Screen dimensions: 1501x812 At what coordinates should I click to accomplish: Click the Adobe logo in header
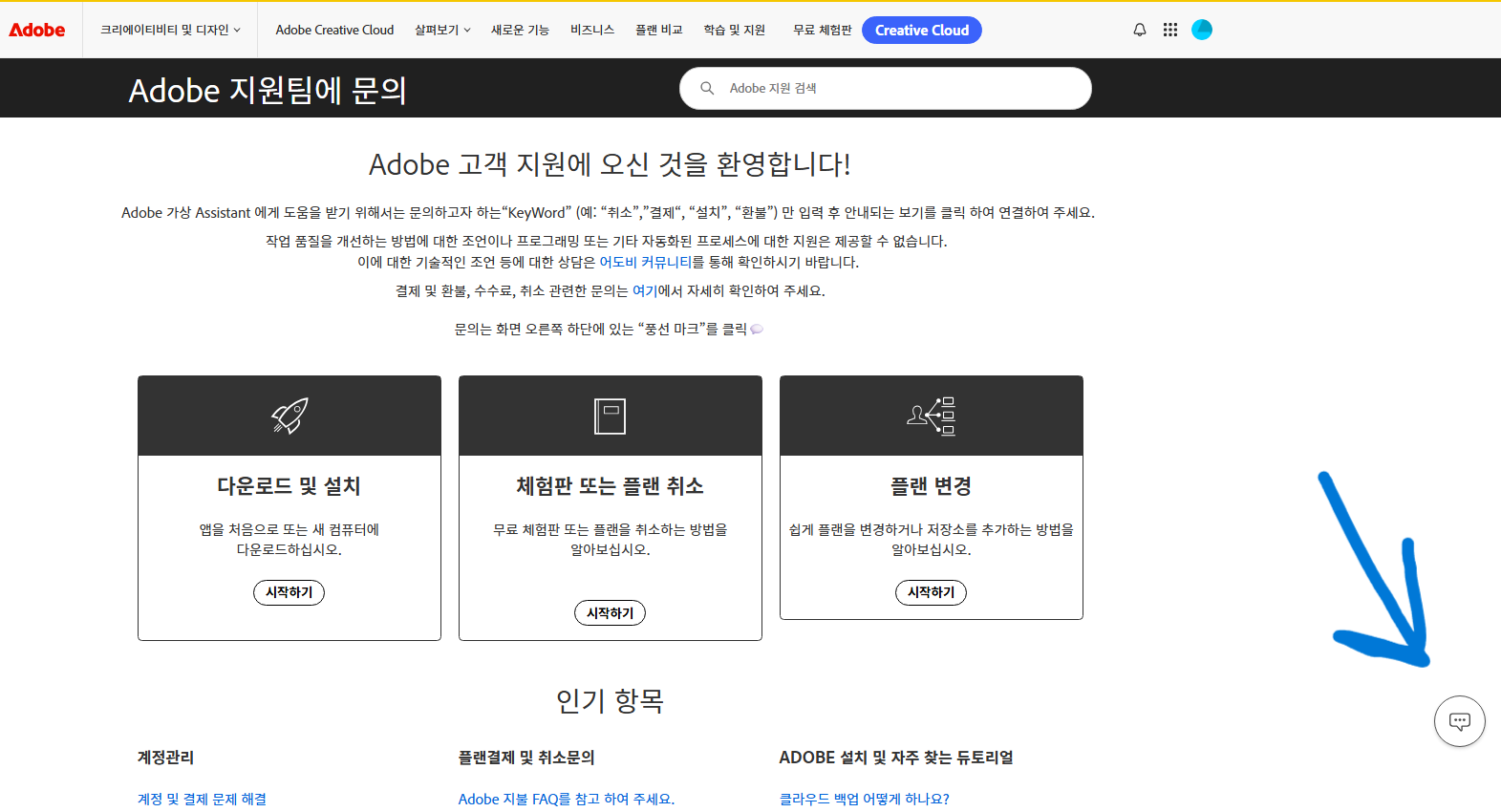tap(37, 30)
